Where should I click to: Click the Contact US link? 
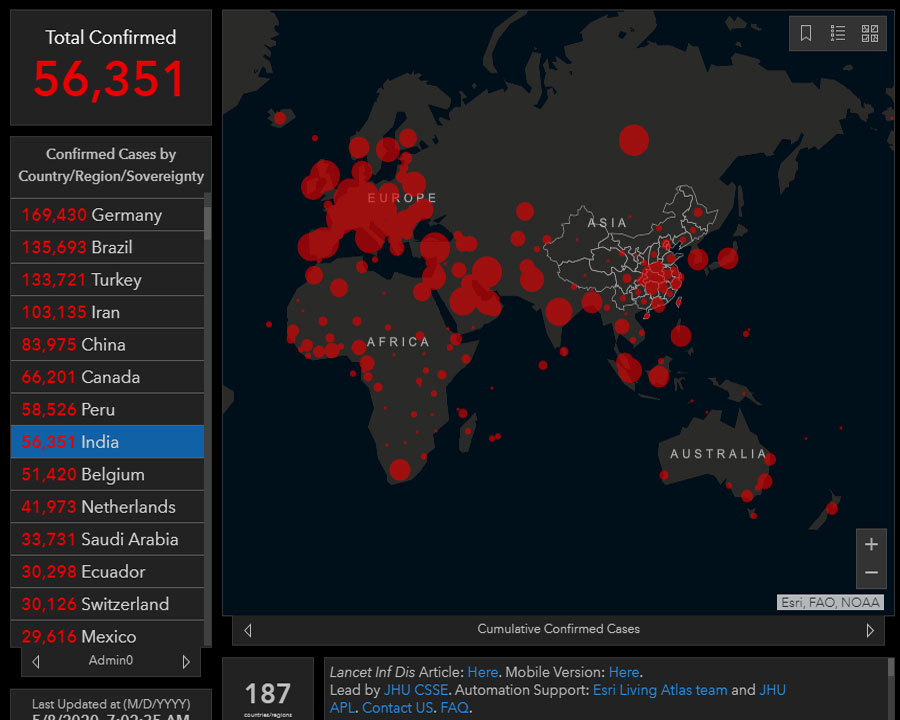coord(398,708)
